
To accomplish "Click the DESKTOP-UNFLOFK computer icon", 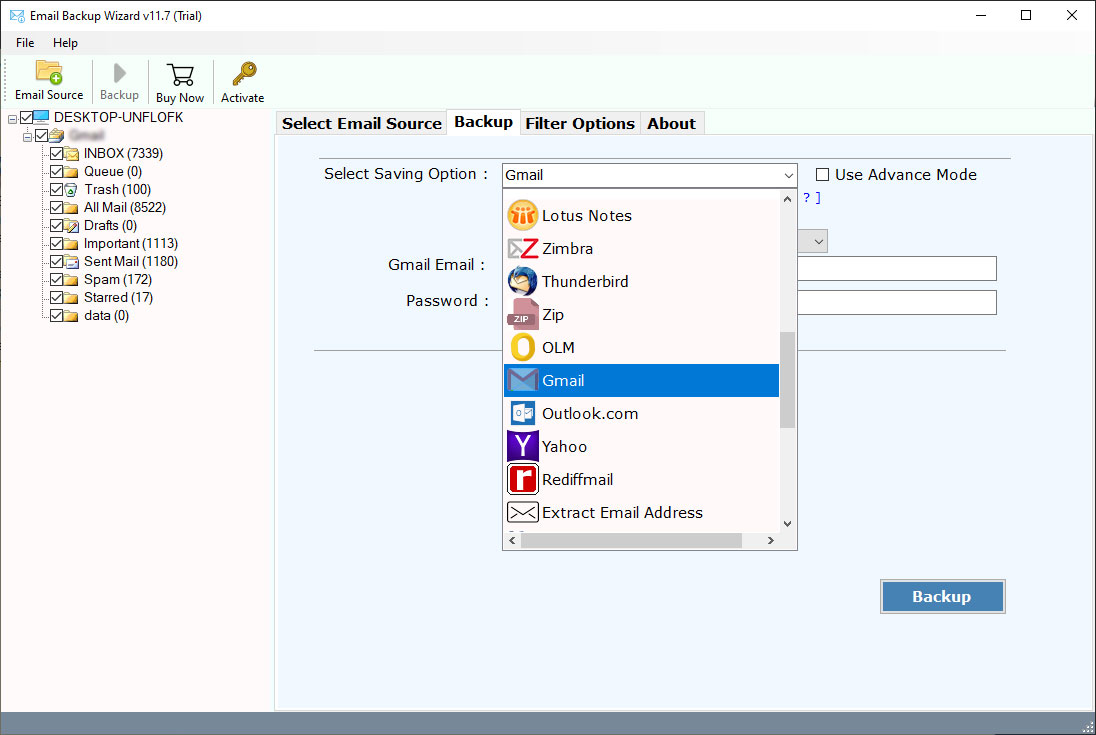I will click(41, 117).
